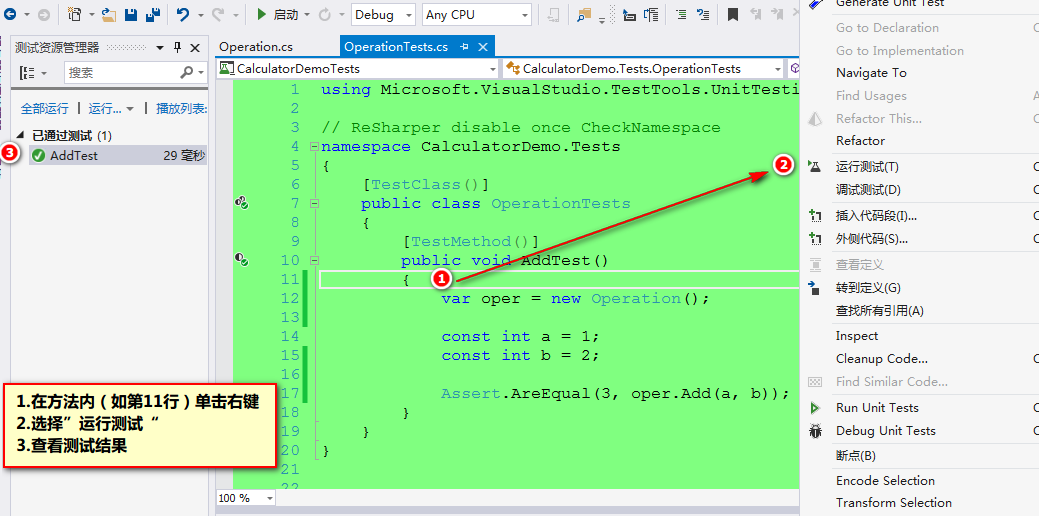Choose Cleanup Code... in the context menu
The width and height of the screenshot is (1039, 516).
pos(882,359)
